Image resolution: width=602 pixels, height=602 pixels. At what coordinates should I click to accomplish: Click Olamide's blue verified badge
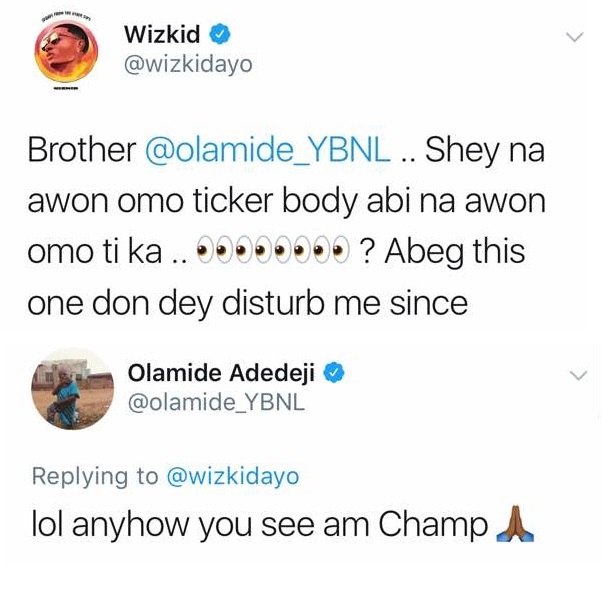[x=334, y=373]
